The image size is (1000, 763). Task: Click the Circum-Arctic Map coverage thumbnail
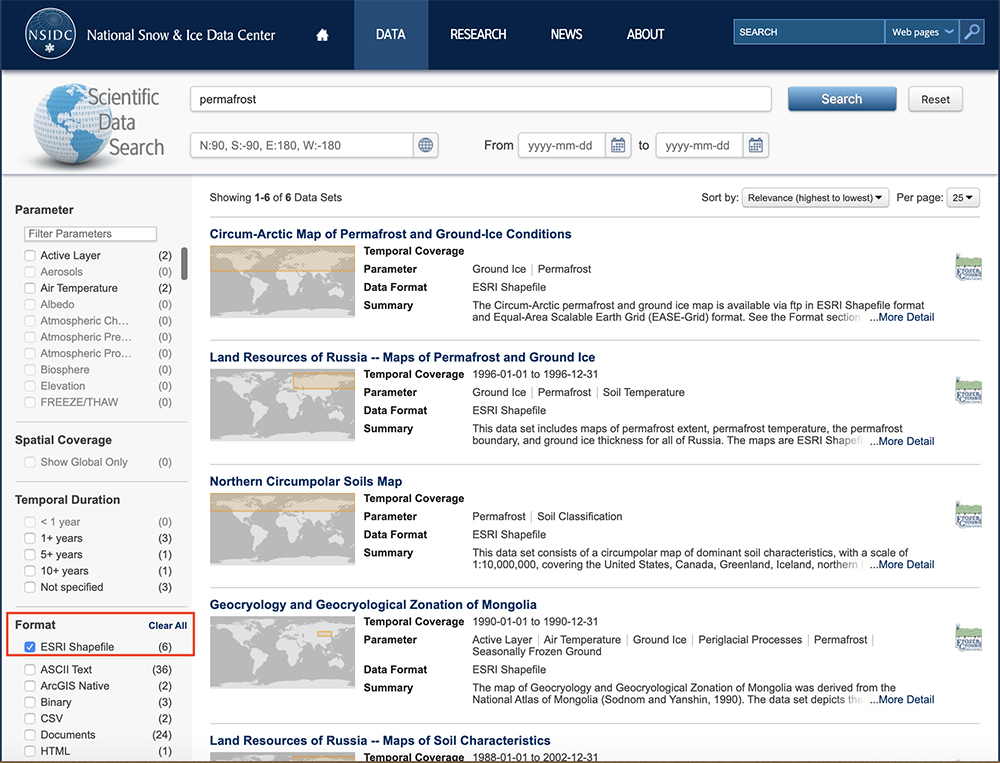pos(283,281)
